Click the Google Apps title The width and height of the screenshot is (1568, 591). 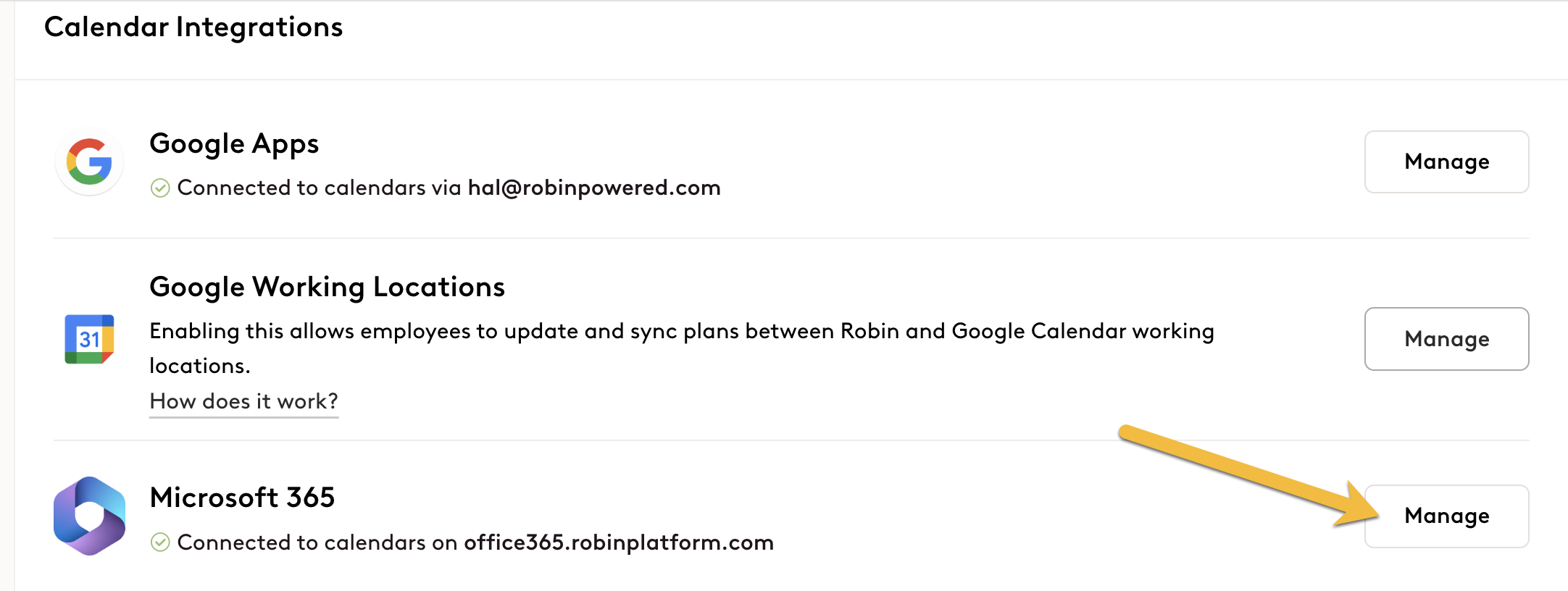(x=234, y=144)
